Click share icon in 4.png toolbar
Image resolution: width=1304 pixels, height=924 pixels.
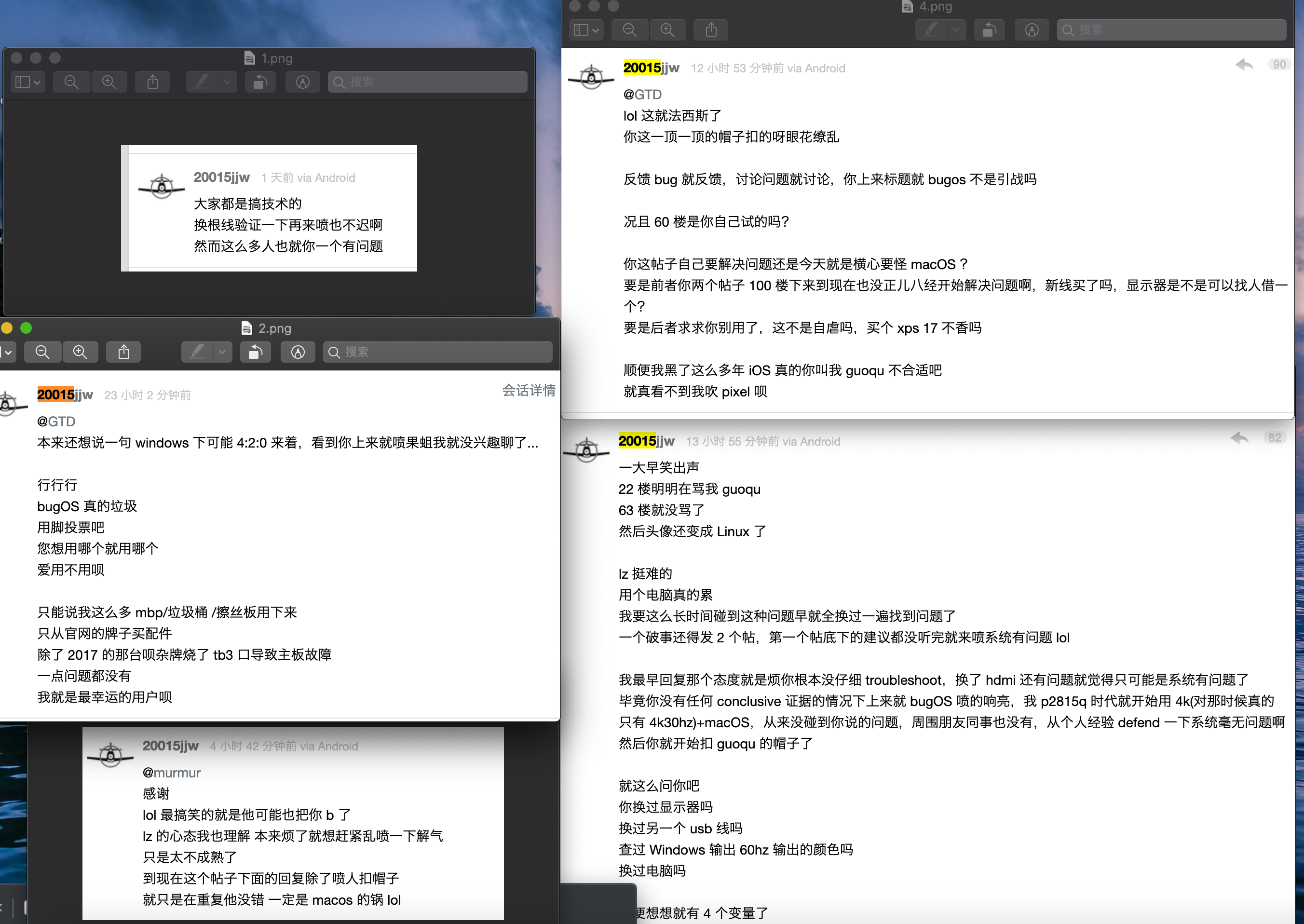tap(711, 29)
